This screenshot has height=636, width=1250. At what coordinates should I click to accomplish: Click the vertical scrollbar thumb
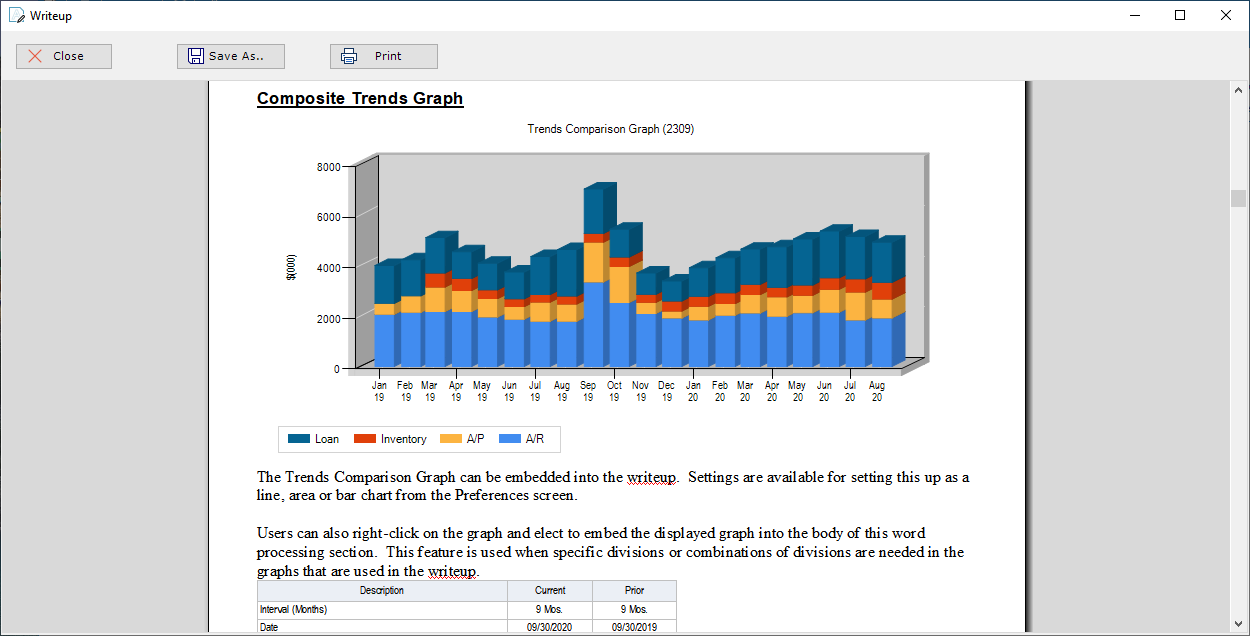tap(1238, 198)
